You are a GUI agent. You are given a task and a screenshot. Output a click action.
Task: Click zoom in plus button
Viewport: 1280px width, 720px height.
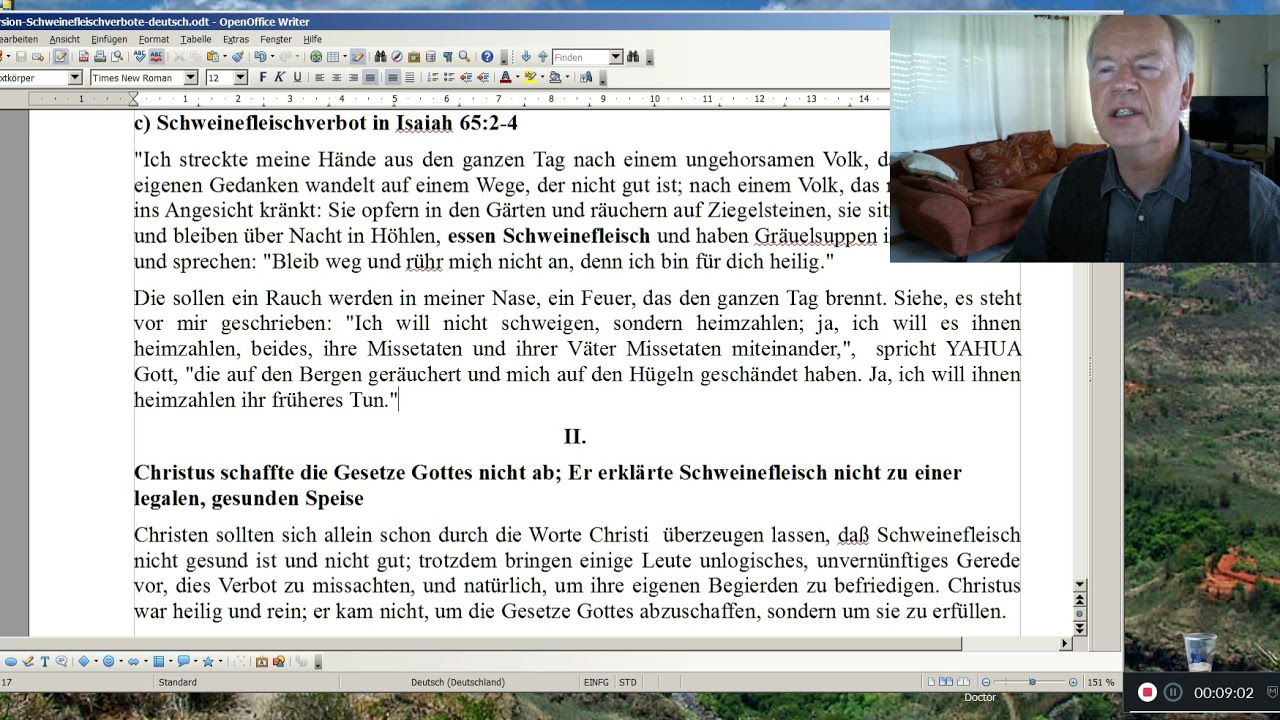[1073, 682]
